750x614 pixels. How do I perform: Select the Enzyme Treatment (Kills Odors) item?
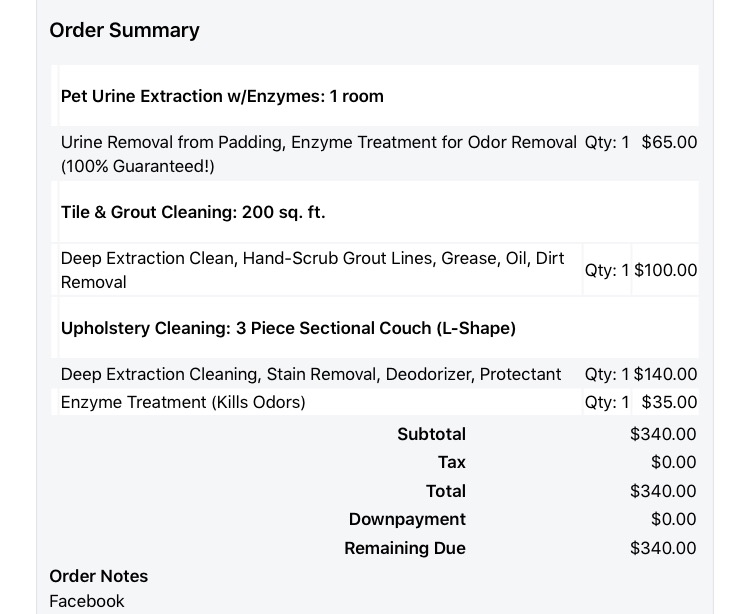pos(183,402)
